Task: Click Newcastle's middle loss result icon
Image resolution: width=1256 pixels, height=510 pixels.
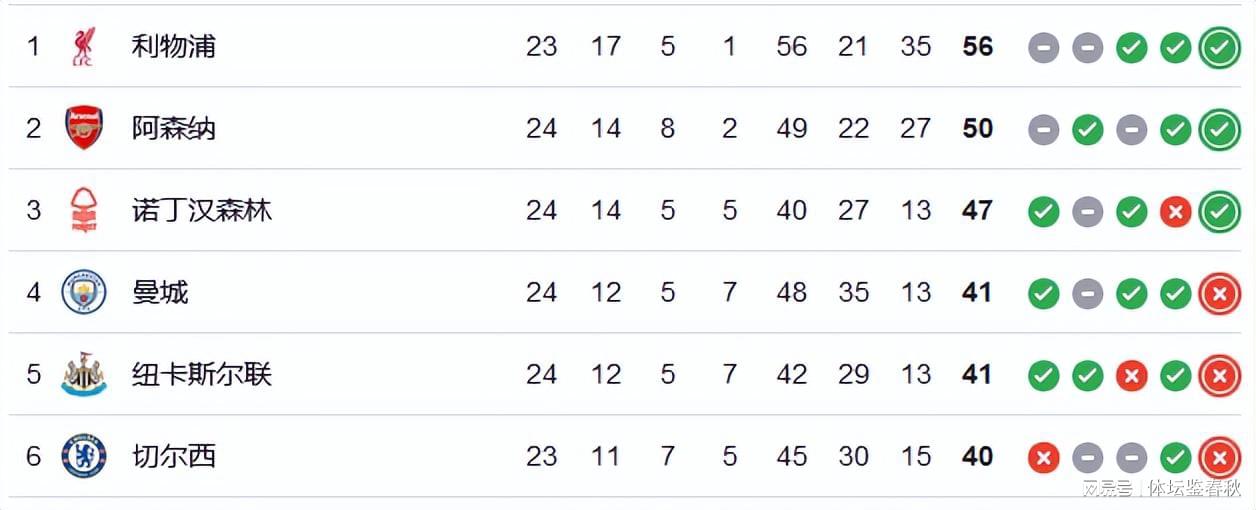Action: tap(1131, 375)
